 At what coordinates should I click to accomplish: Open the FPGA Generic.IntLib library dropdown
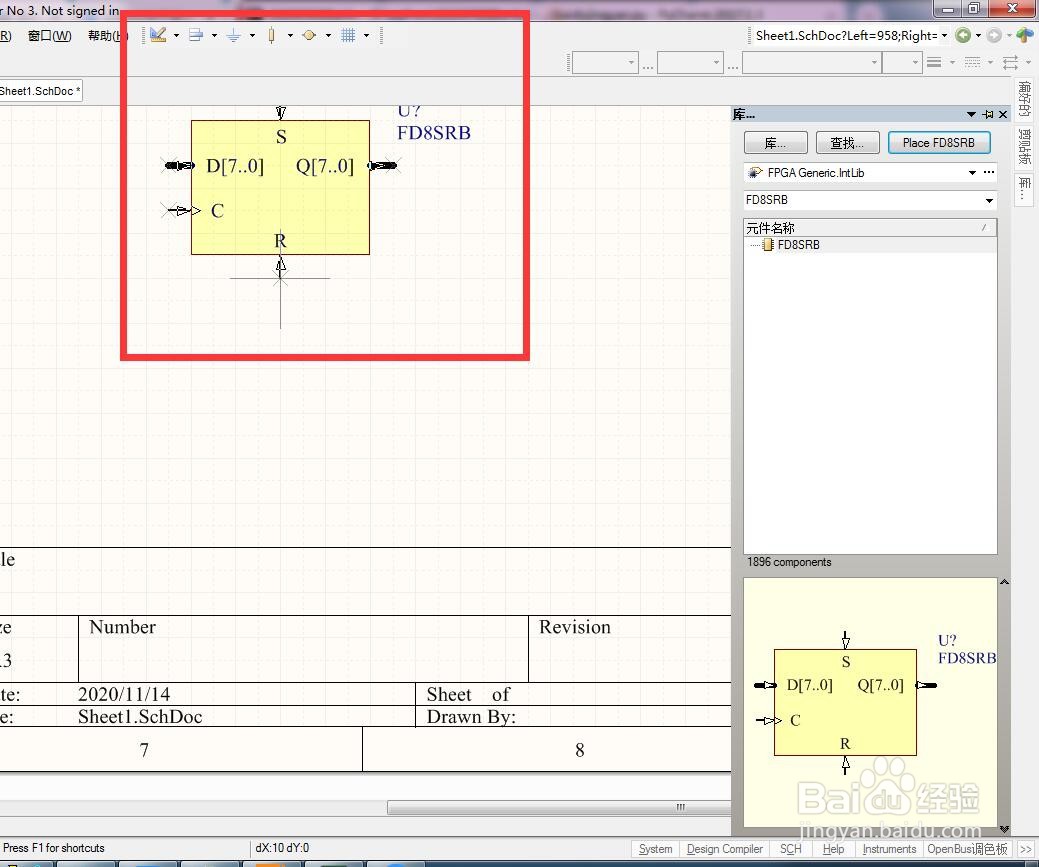click(972, 172)
